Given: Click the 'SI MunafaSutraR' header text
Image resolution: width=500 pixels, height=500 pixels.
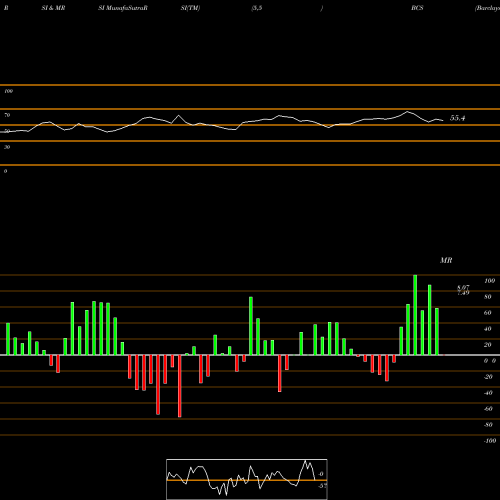Looking at the screenshot, I should pyautogui.click(x=123, y=8).
